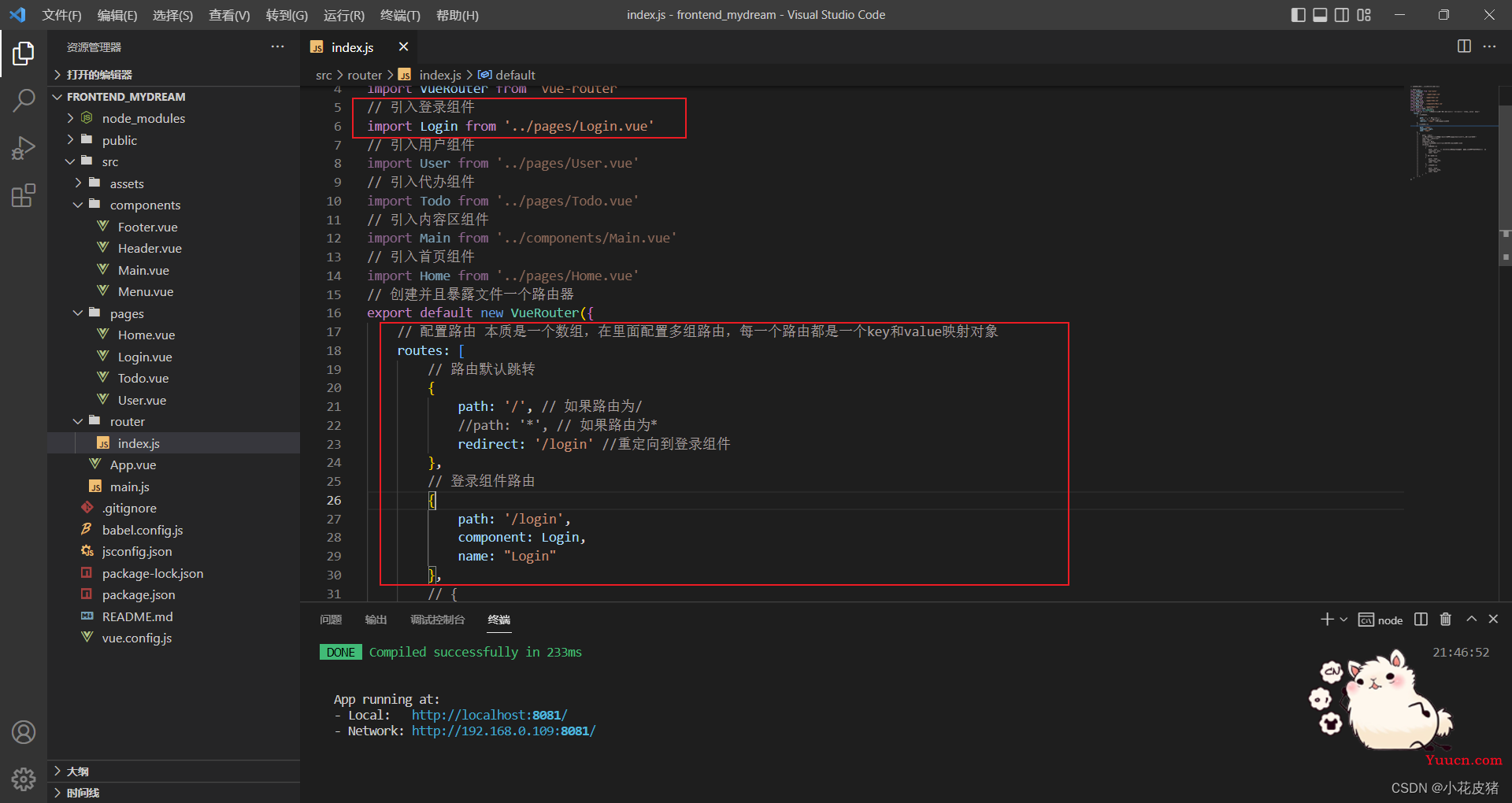Toggle primary side bar visibility

coord(1299,15)
